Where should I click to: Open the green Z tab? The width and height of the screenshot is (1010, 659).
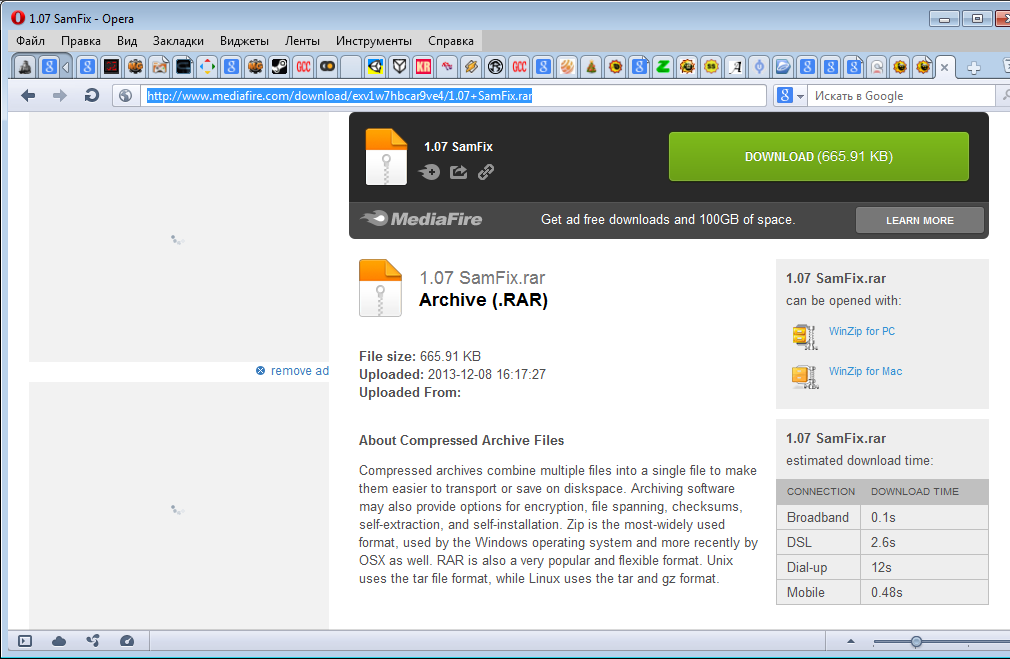pos(663,66)
